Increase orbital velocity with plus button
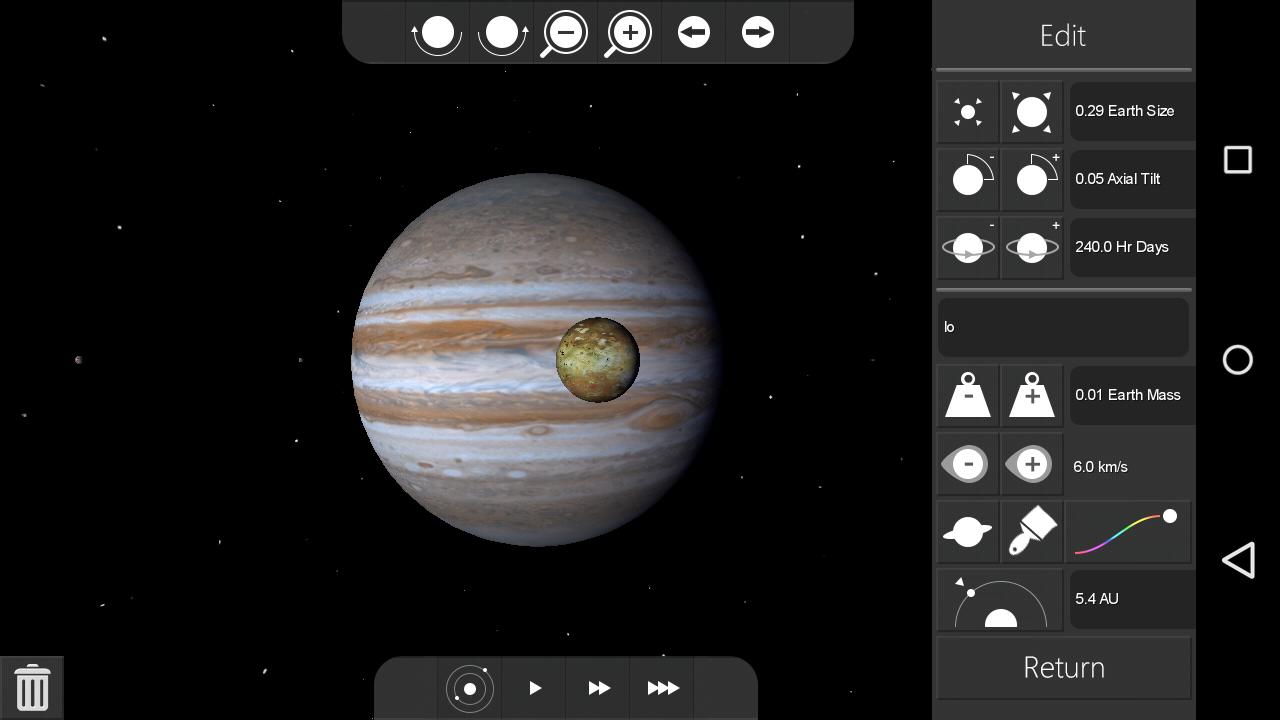Image resolution: width=1280 pixels, height=720 pixels. pos(1032,464)
